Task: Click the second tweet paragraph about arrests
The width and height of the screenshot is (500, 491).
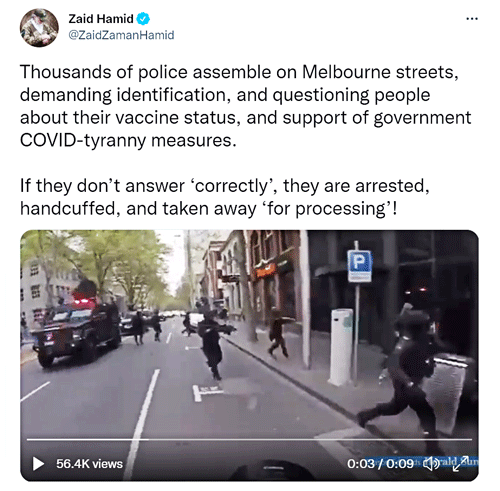Action: (225, 197)
